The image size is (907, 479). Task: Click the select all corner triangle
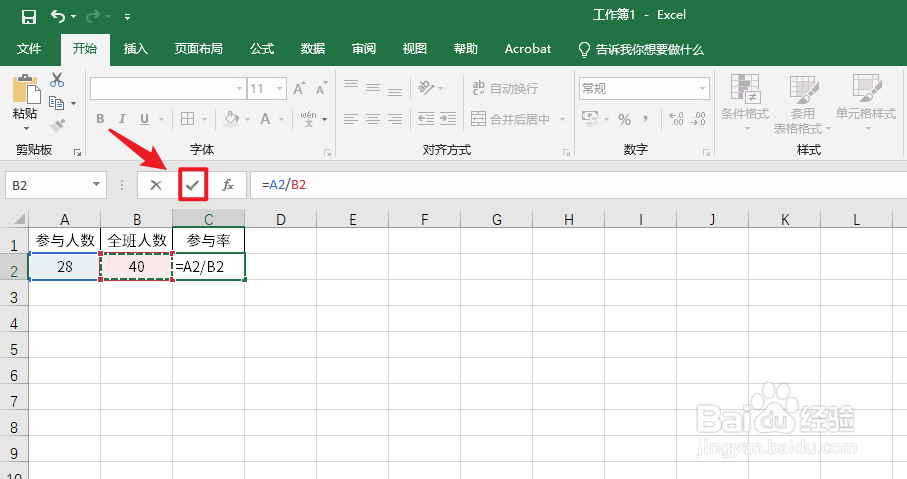click(19, 219)
